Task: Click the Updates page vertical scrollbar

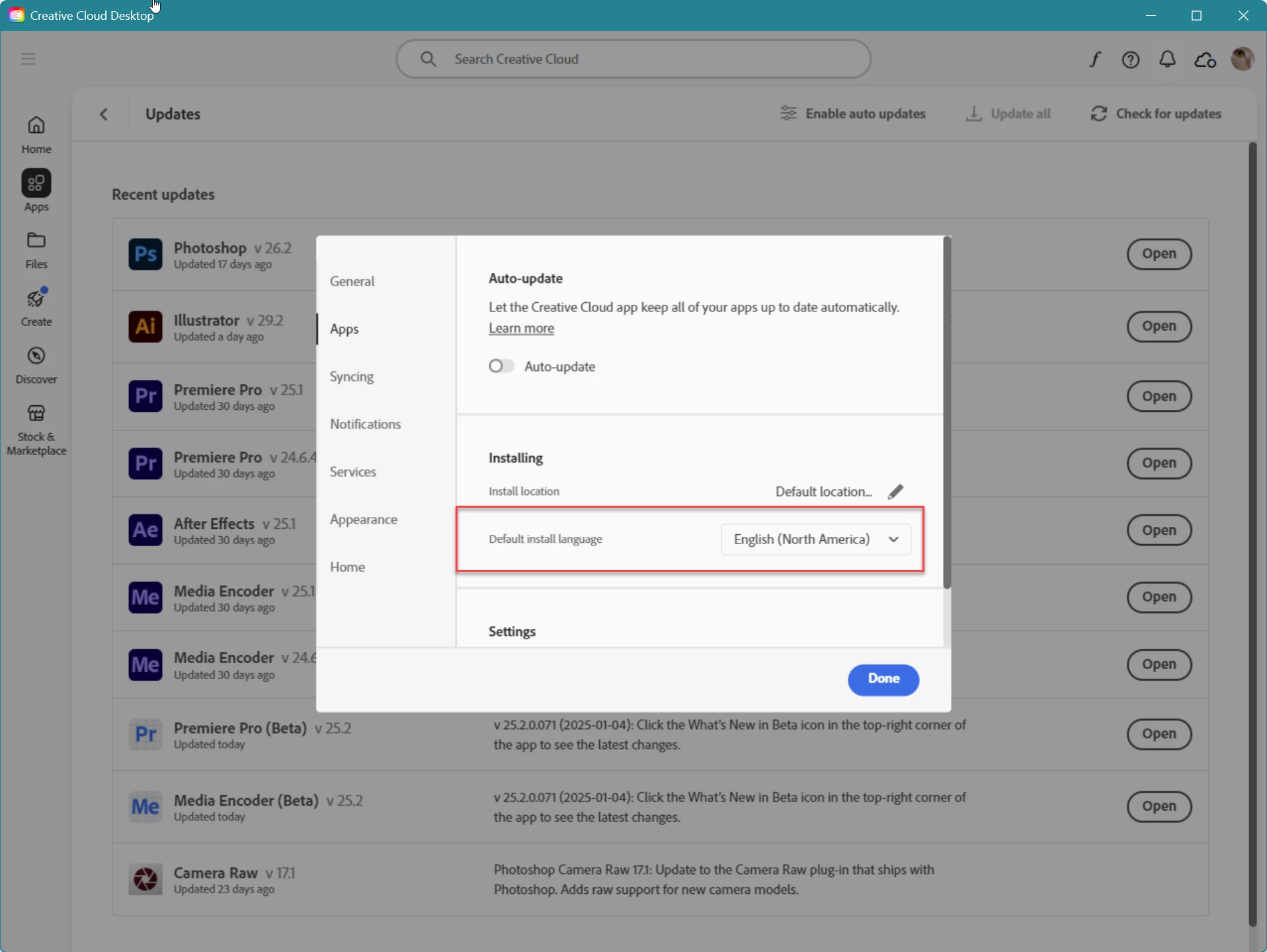Action: pos(1252,534)
